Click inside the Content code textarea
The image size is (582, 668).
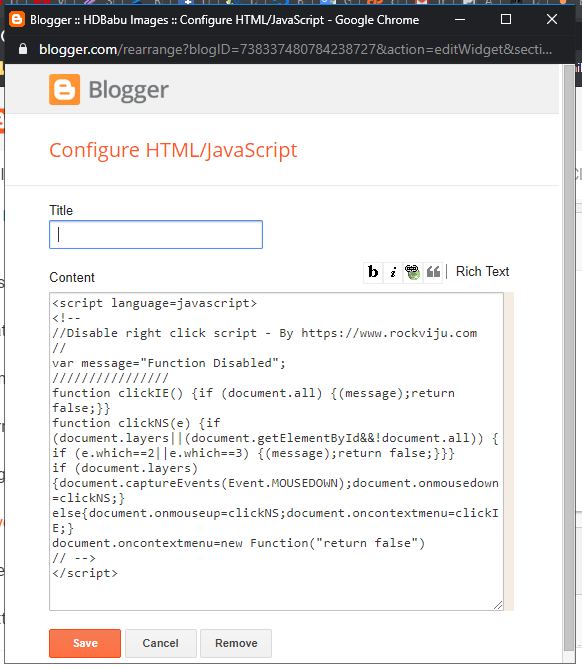coord(277,451)
